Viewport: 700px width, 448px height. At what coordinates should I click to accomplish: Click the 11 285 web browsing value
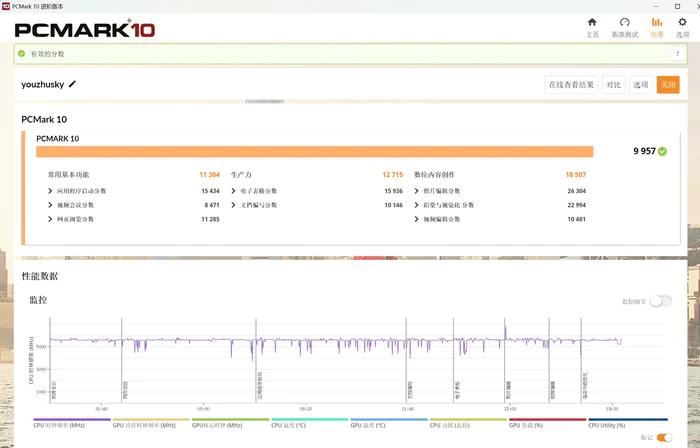[x=210, y=219]
